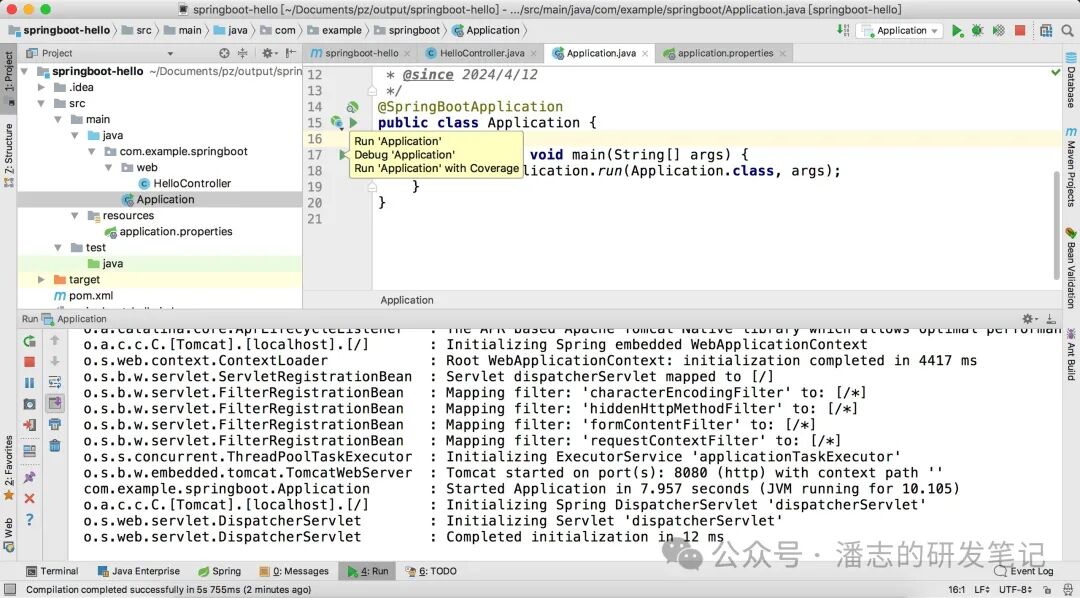Open the Terminal tool tab
Viewport: 1080px width, 598px height.
pos(52,571)
